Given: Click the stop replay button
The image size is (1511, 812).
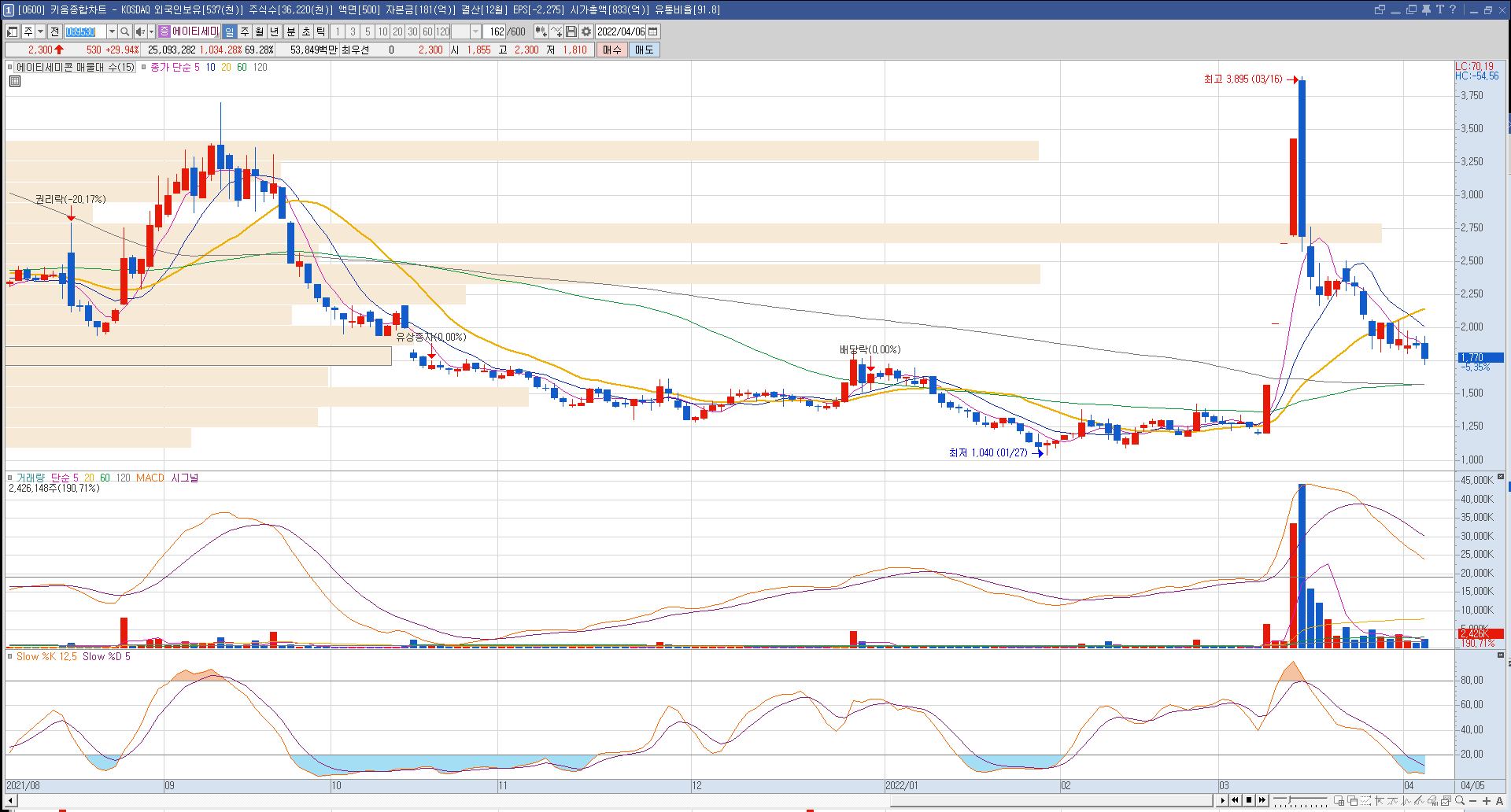Looking at the screenshot, I should point(1249,800).
